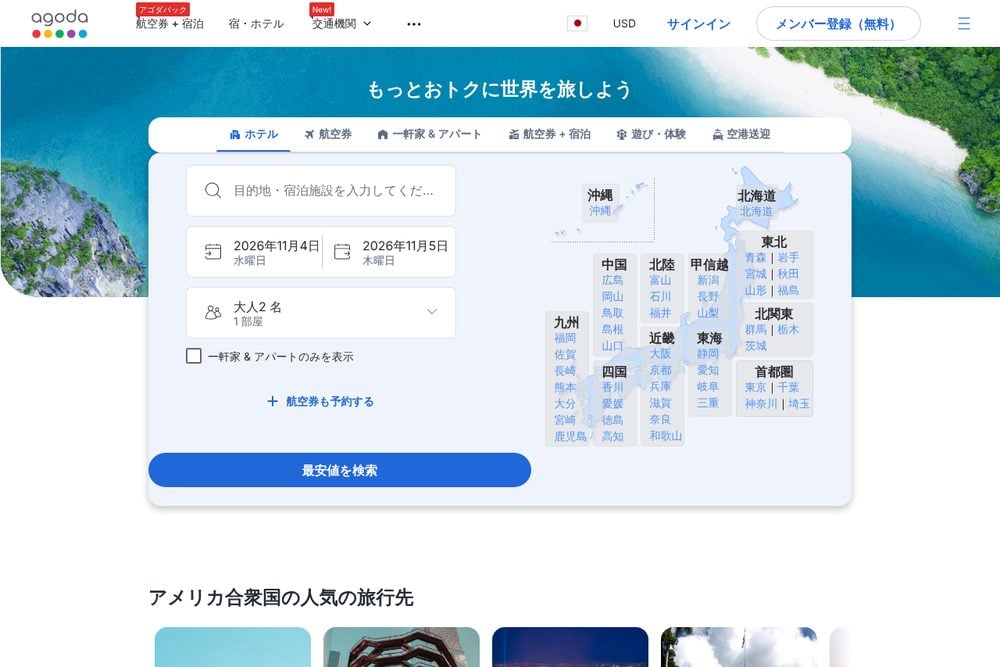The height and width of the screenshot is (667, 1000).
Task: Click the destination search input field
Action: (x=321, y=191)
